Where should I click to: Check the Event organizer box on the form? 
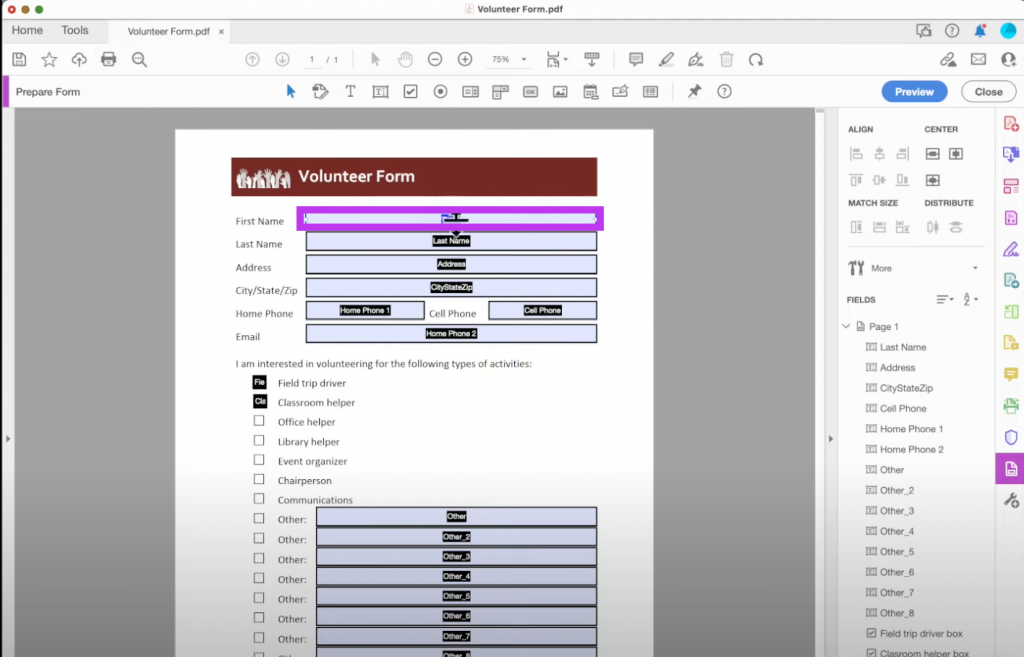[257, 460]
